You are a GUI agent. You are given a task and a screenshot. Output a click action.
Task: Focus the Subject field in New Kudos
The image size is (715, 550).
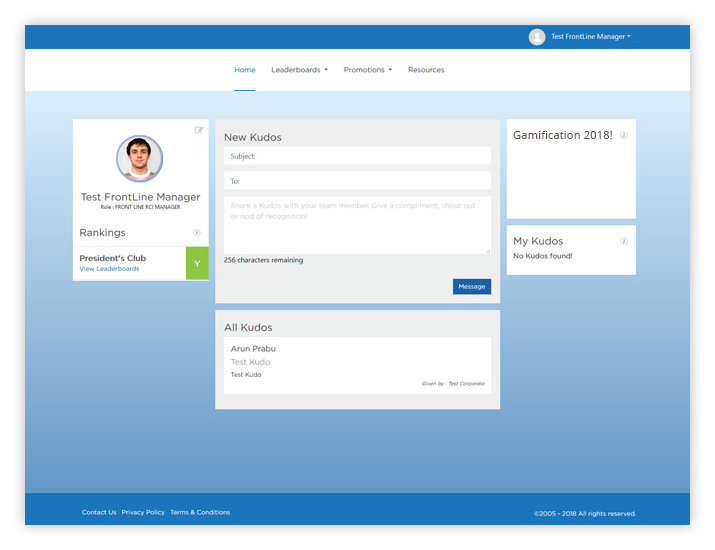tap(357, 156)
